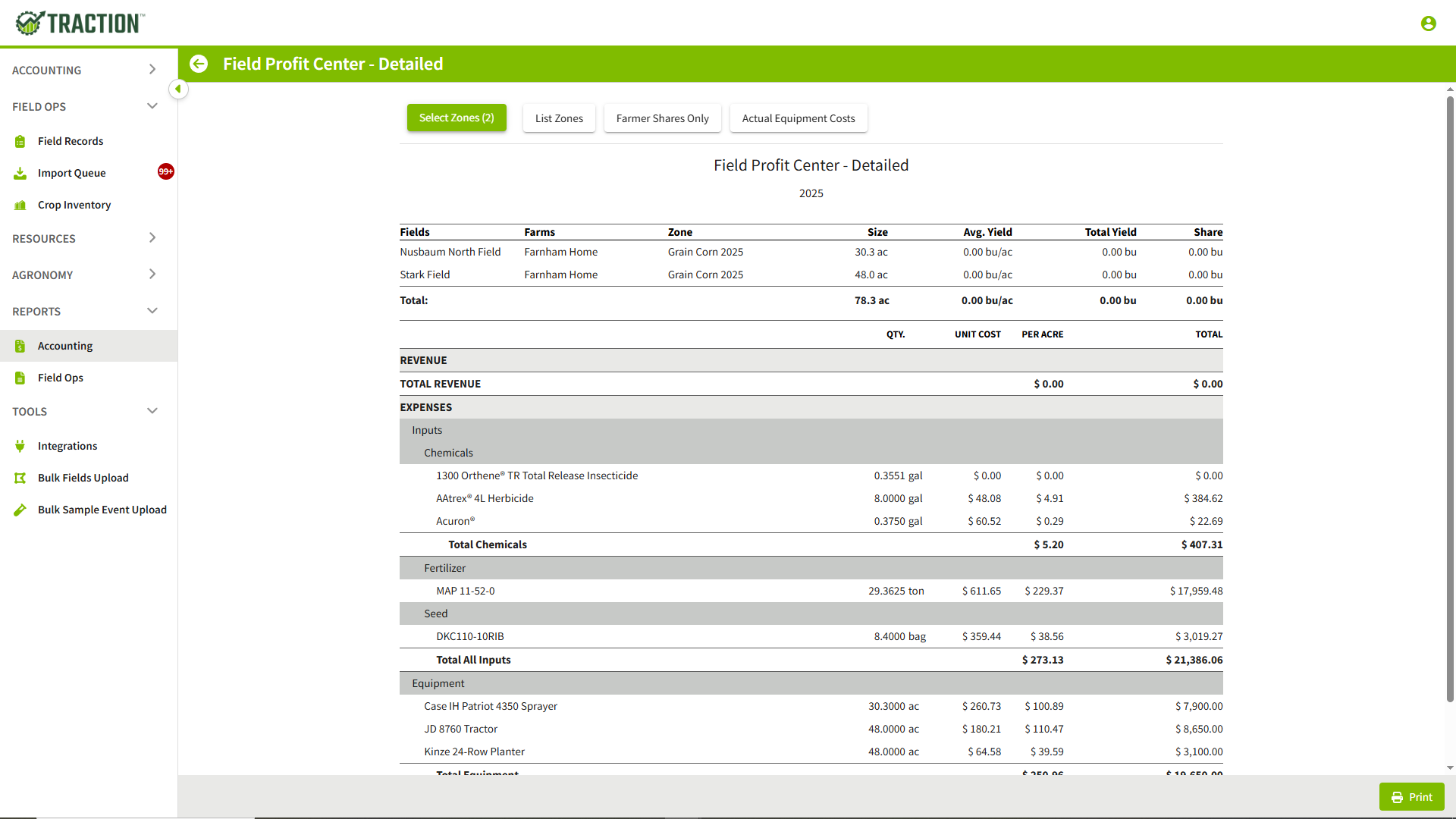Open Bulk Sample Event Upload wrench icon
This screenshot has width=1456, height=819.
point(20,510)
